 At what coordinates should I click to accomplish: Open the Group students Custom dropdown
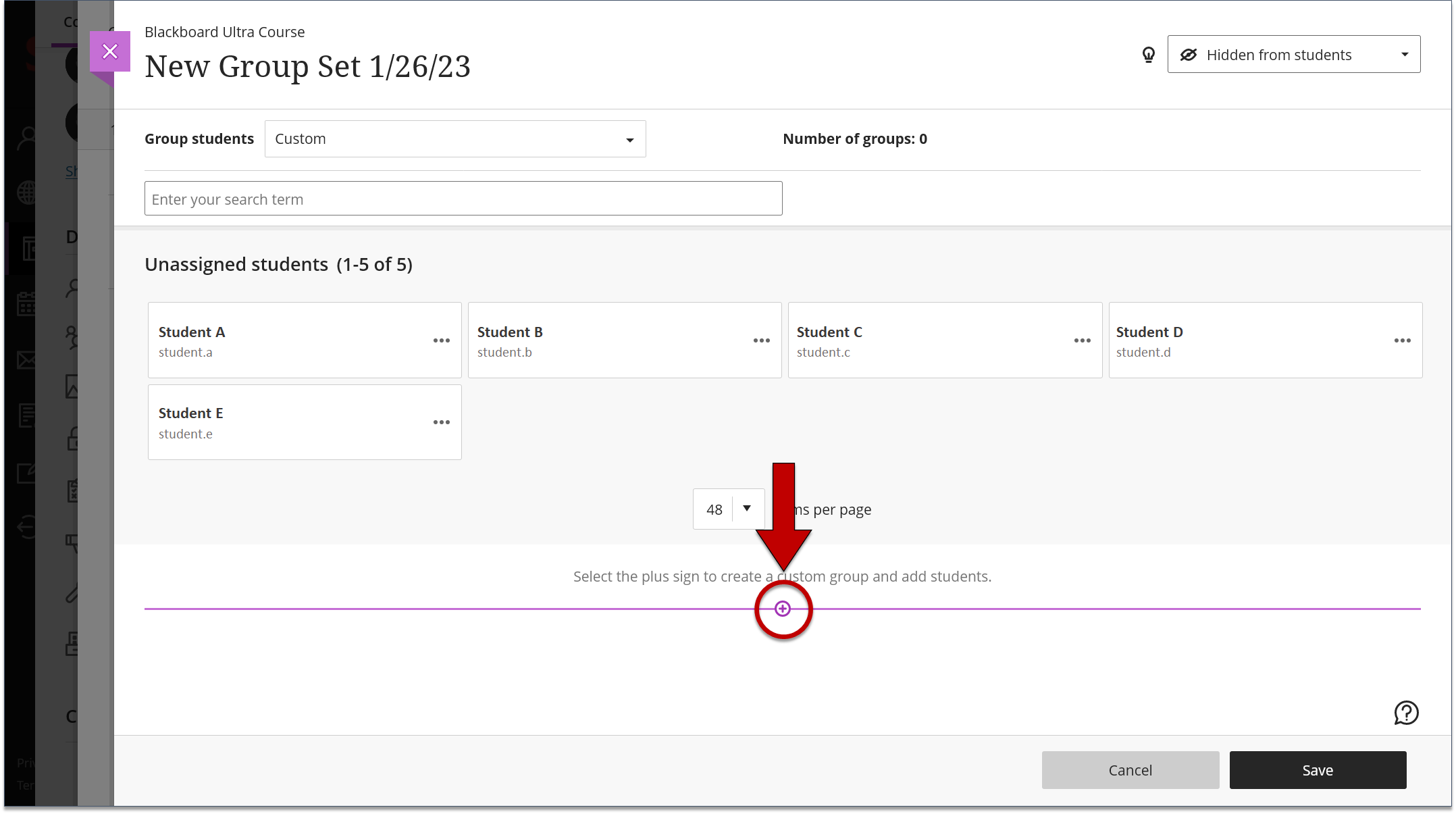pos(454,138)
